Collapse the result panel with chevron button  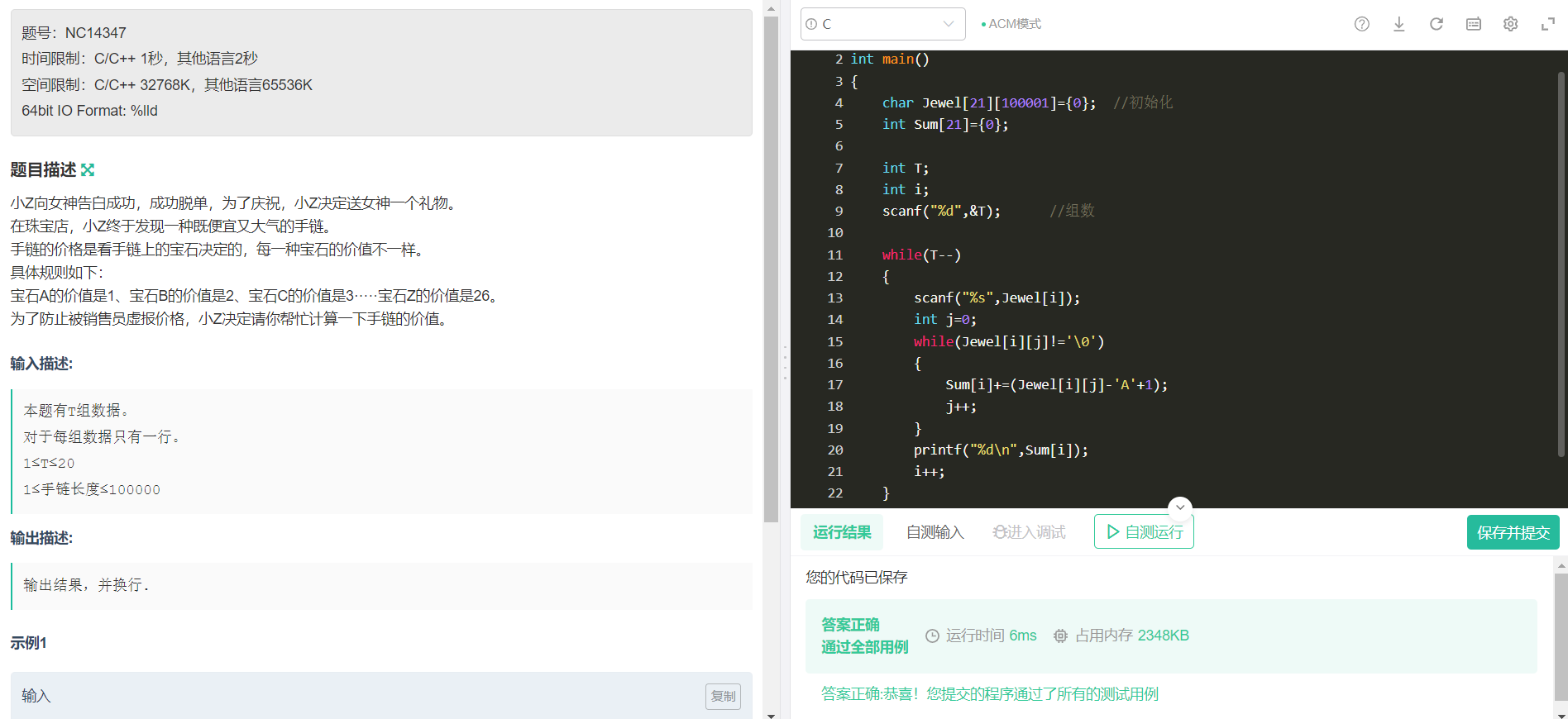(1180, 507)
